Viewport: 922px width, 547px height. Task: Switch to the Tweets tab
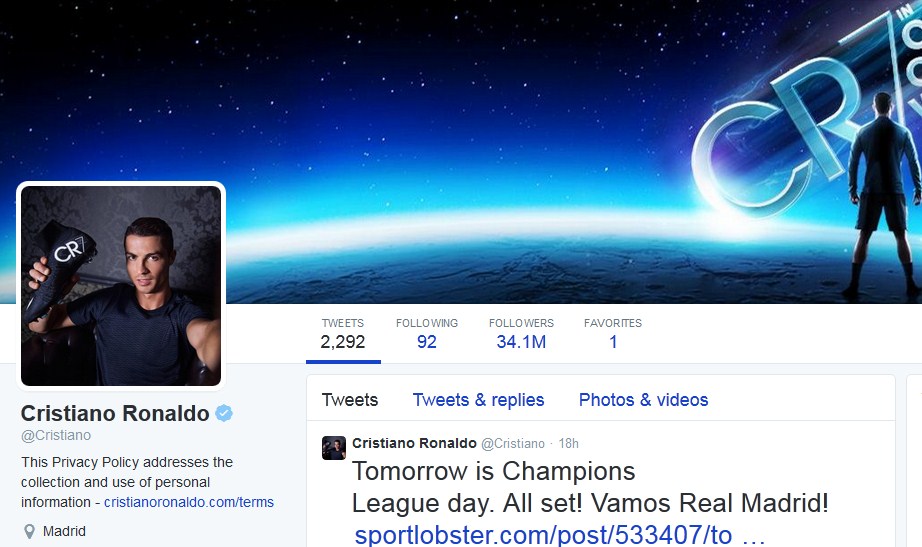350,400
